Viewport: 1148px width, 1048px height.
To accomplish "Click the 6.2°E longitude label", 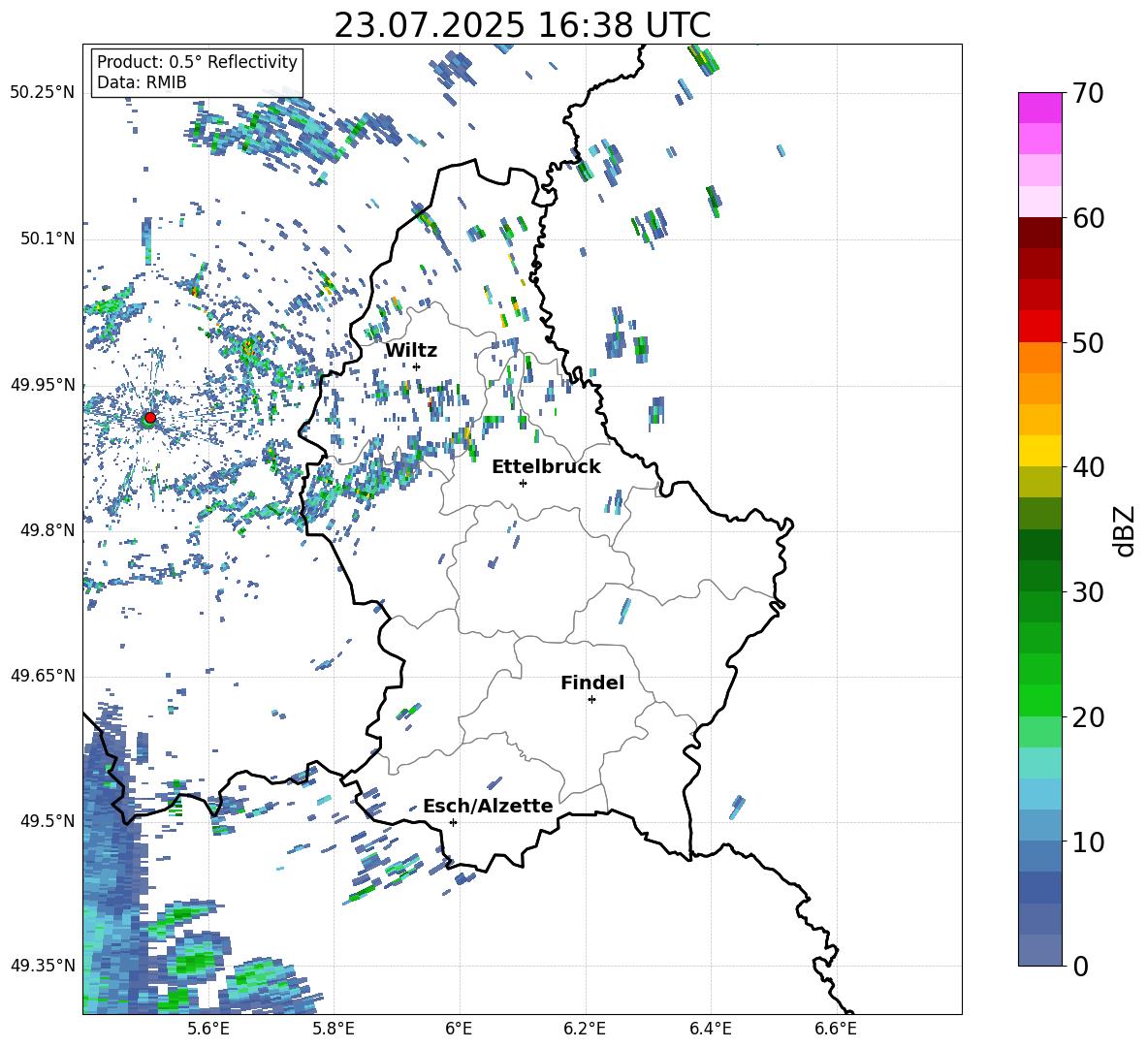I will (x=585, y=1029).
